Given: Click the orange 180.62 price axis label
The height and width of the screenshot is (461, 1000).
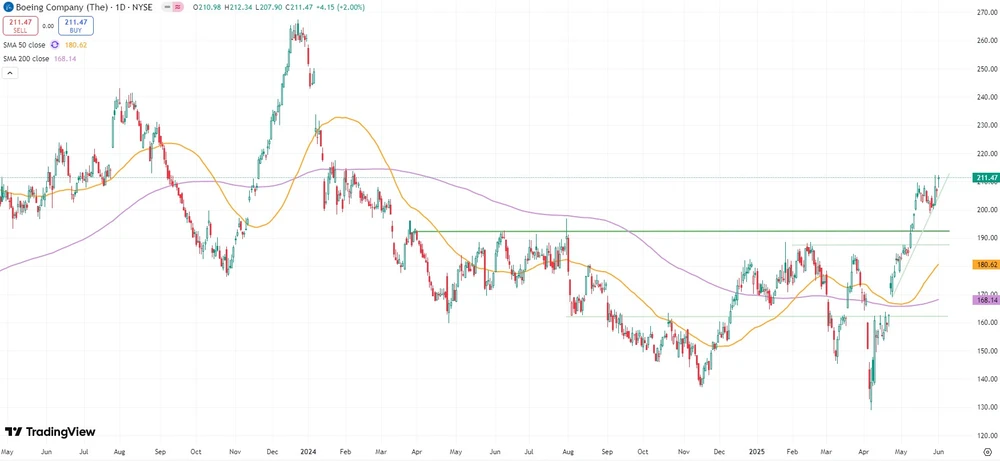Looking at the screenshot, I should [x=985, y=264].
